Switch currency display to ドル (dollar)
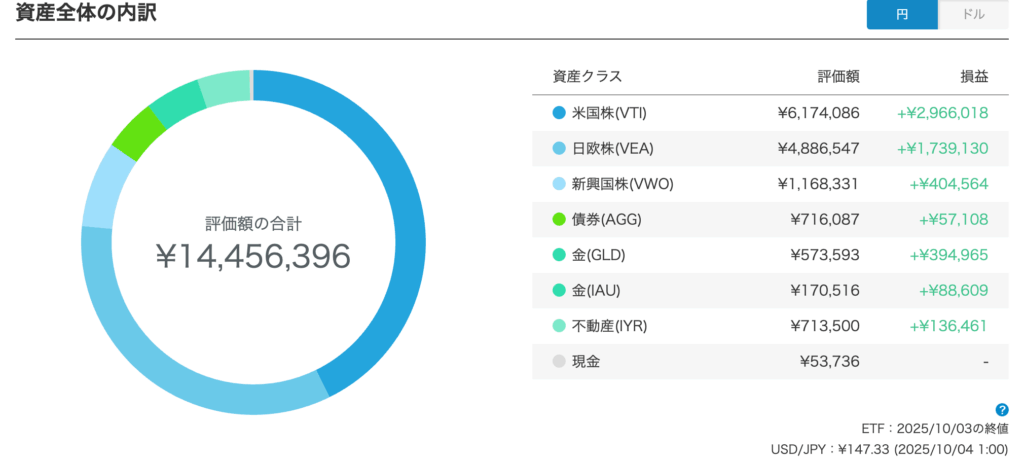Image resolution: width=1024 pixels, height=460 pixels. 973,15
